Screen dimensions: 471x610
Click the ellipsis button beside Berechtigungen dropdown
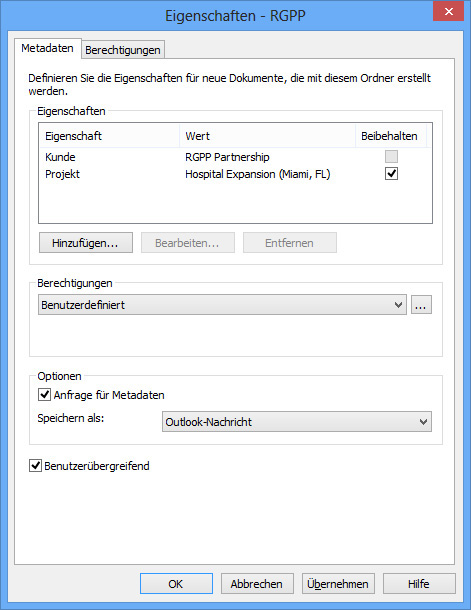click(x=421, y=305)
